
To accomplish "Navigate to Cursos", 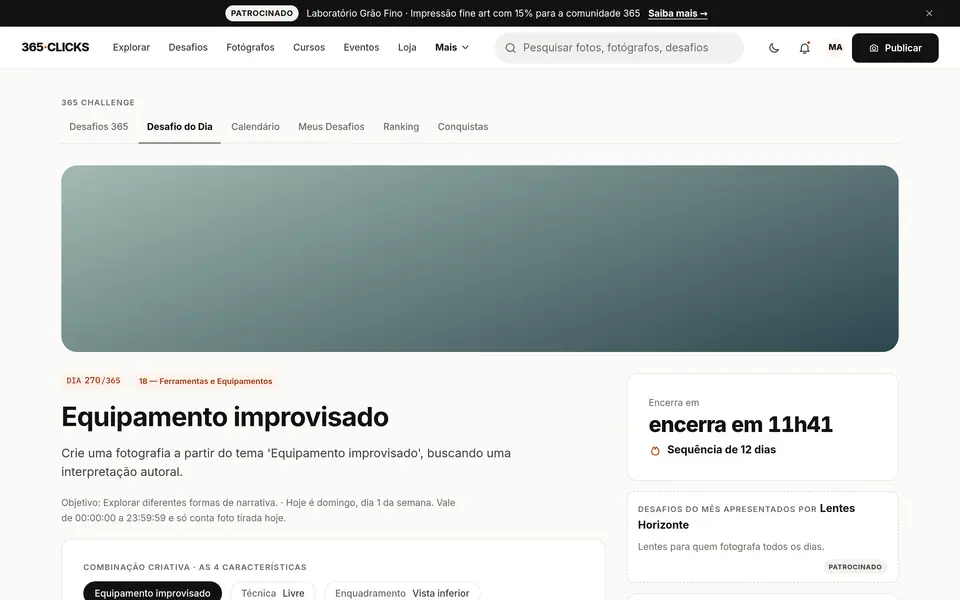I will pos(309,47).
